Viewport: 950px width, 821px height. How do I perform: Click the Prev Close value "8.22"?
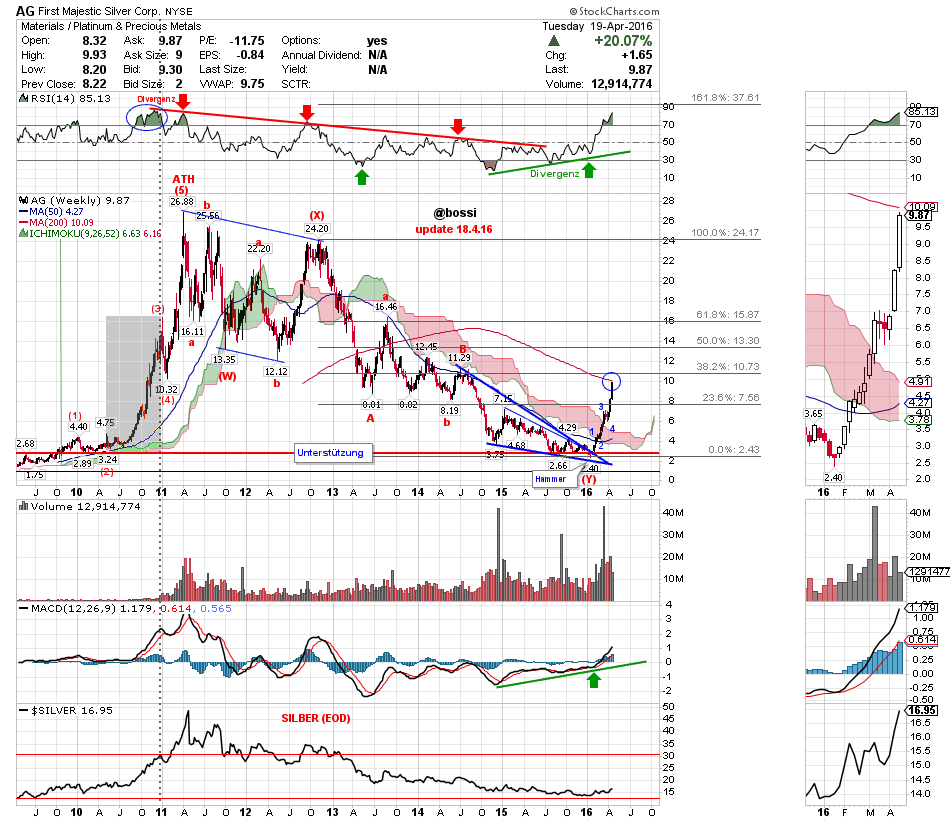tap(95, 84)
